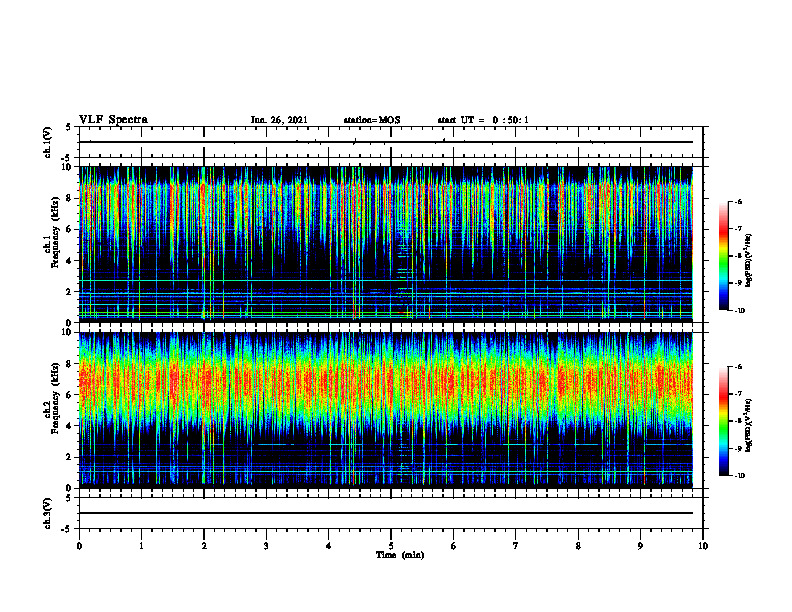Viewport: 792px width, 612px height.
Task: Click the time axis tick label "1"
Action: 141,546
